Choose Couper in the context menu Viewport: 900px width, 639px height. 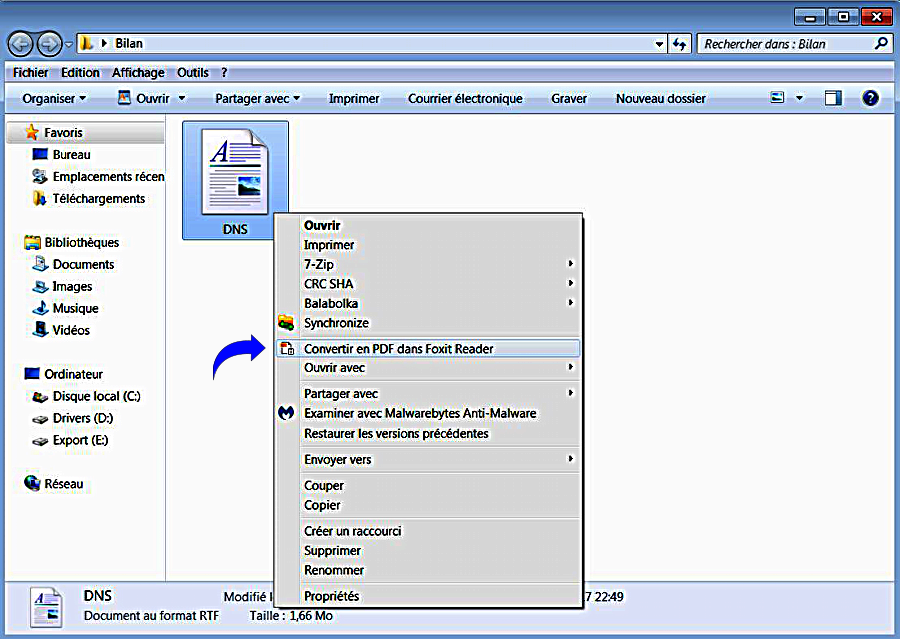pos(428,486)
